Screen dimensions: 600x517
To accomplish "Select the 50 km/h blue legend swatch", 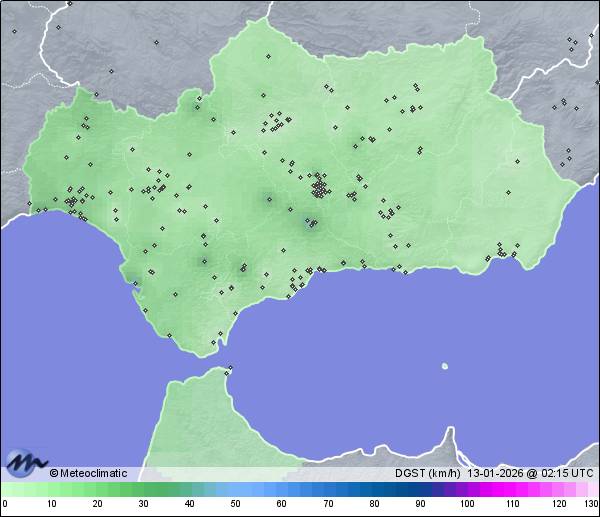I will (x=235, y=489).
